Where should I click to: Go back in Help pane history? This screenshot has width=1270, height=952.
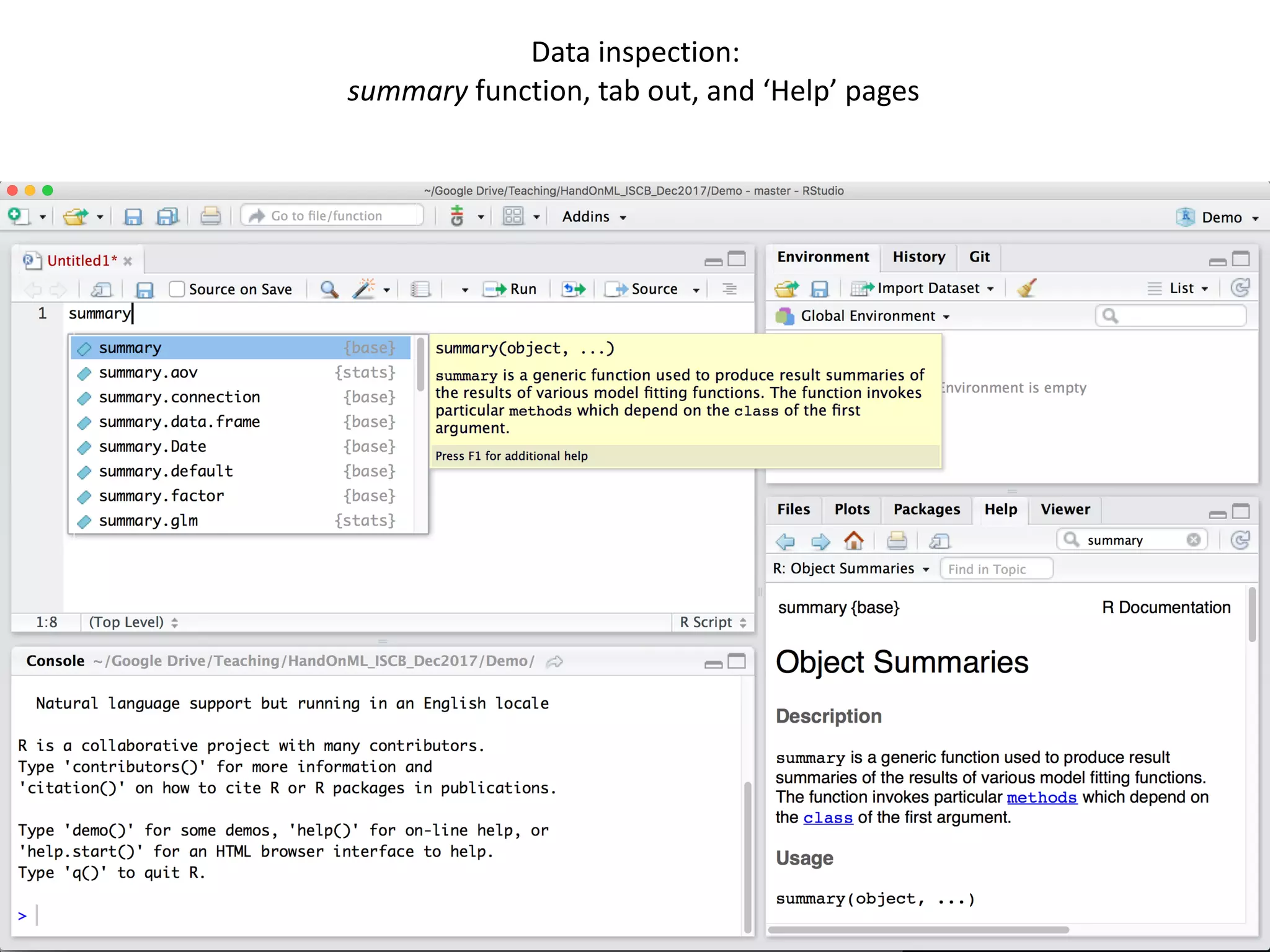click(786, 541)
